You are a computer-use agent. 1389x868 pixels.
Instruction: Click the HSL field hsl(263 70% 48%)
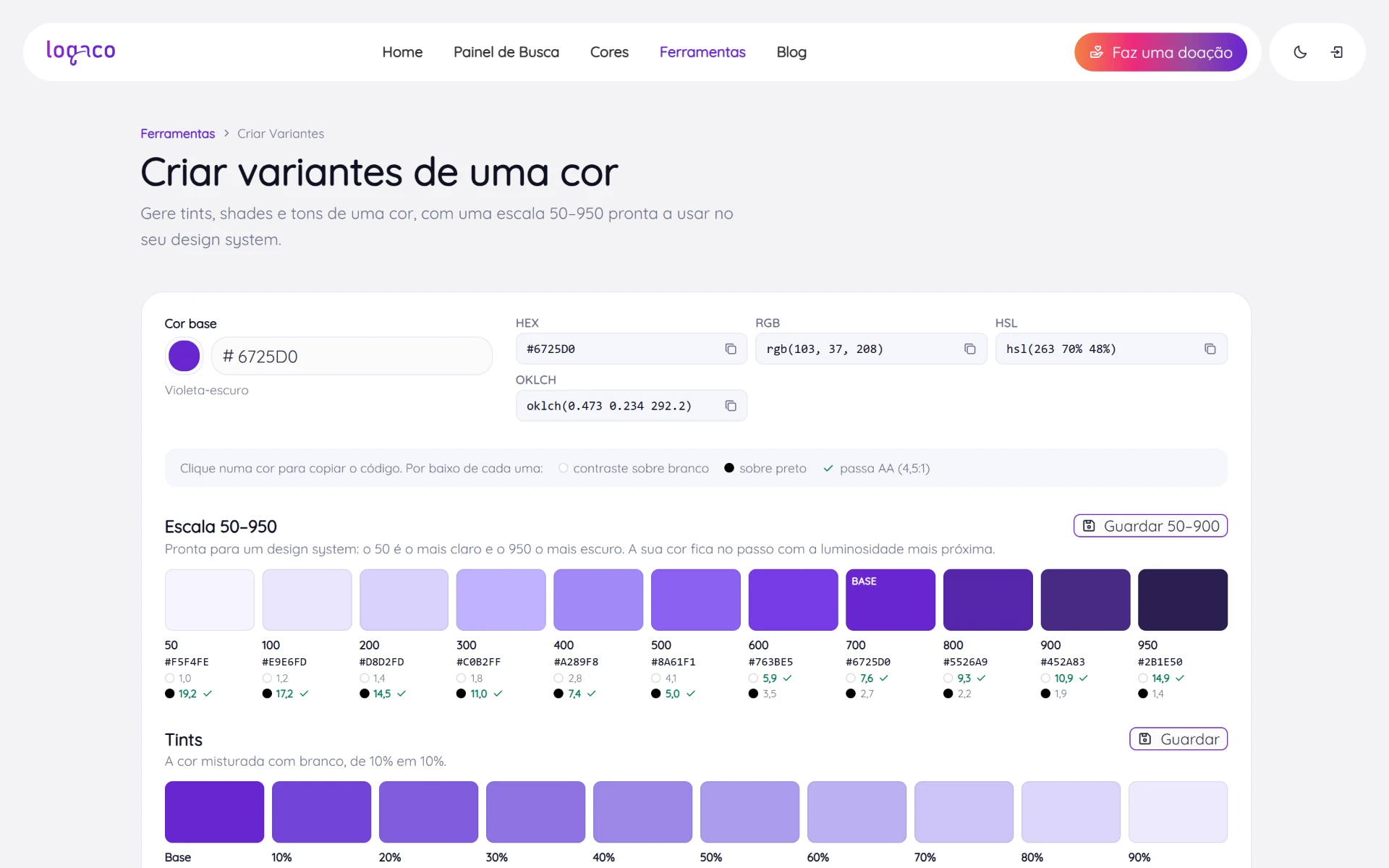[x=1111, y=349]
